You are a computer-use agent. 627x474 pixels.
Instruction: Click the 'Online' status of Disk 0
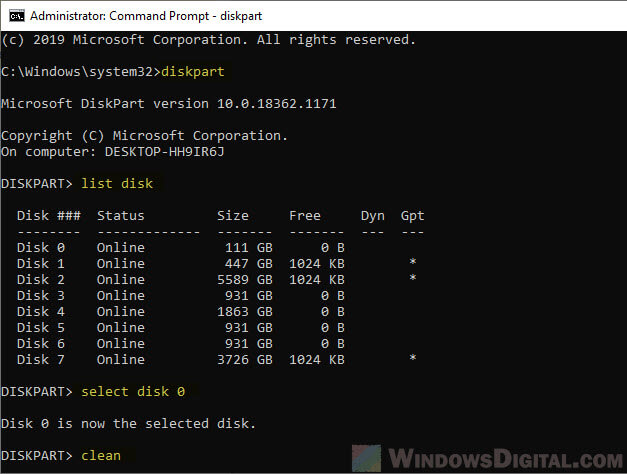(121, 248)
